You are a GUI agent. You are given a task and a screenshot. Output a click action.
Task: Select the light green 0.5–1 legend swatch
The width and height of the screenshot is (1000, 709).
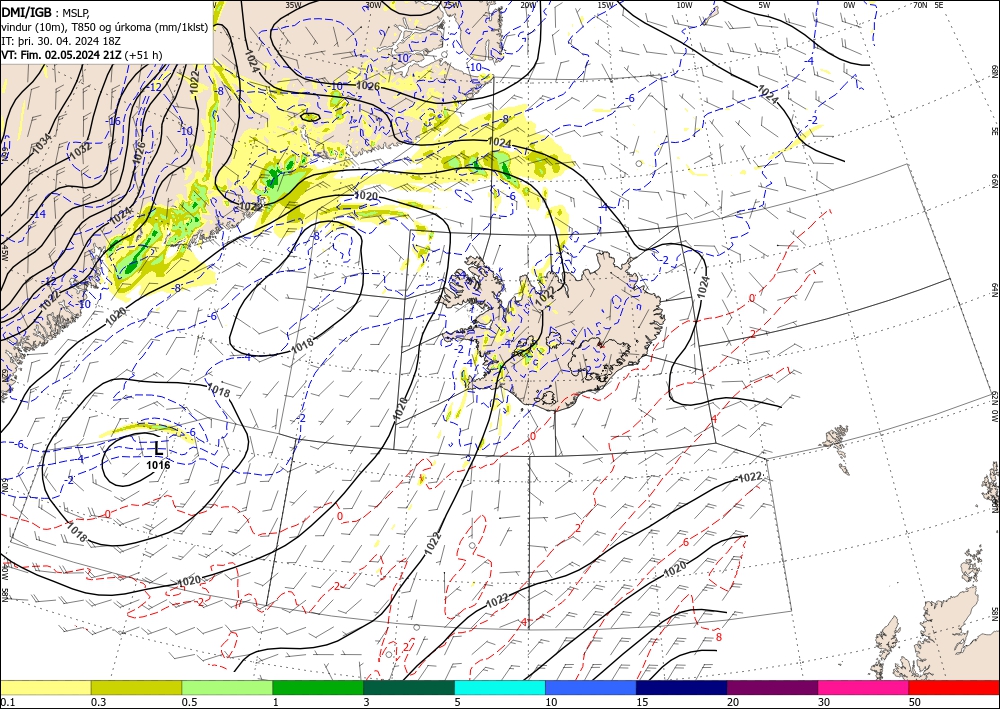coord(227,687)
